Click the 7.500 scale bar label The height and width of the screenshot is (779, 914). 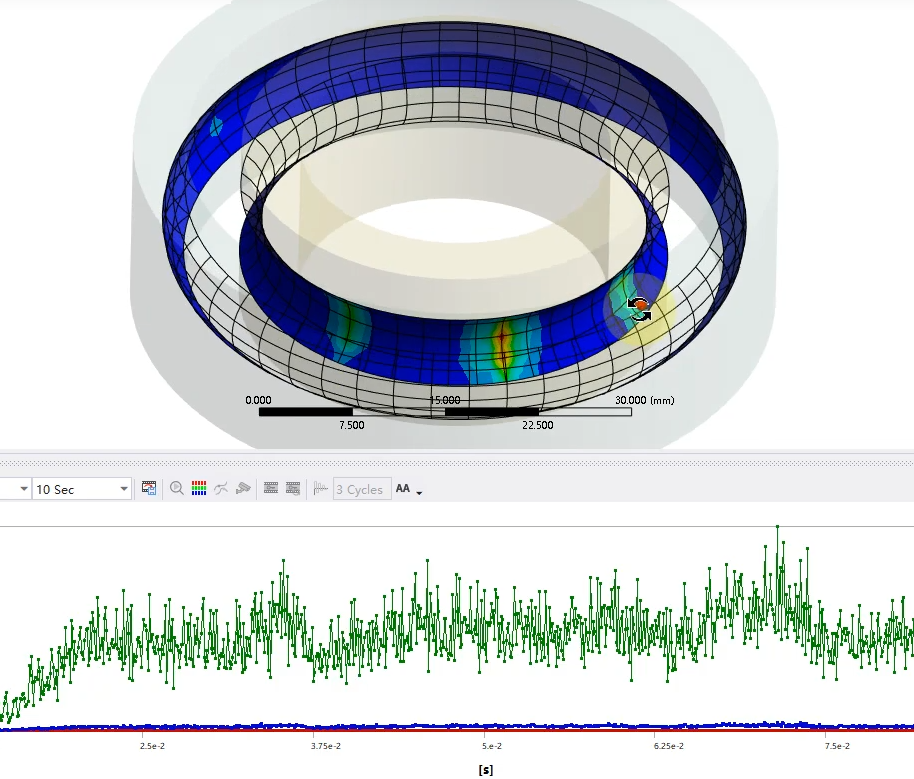click(x=351, y=425)
